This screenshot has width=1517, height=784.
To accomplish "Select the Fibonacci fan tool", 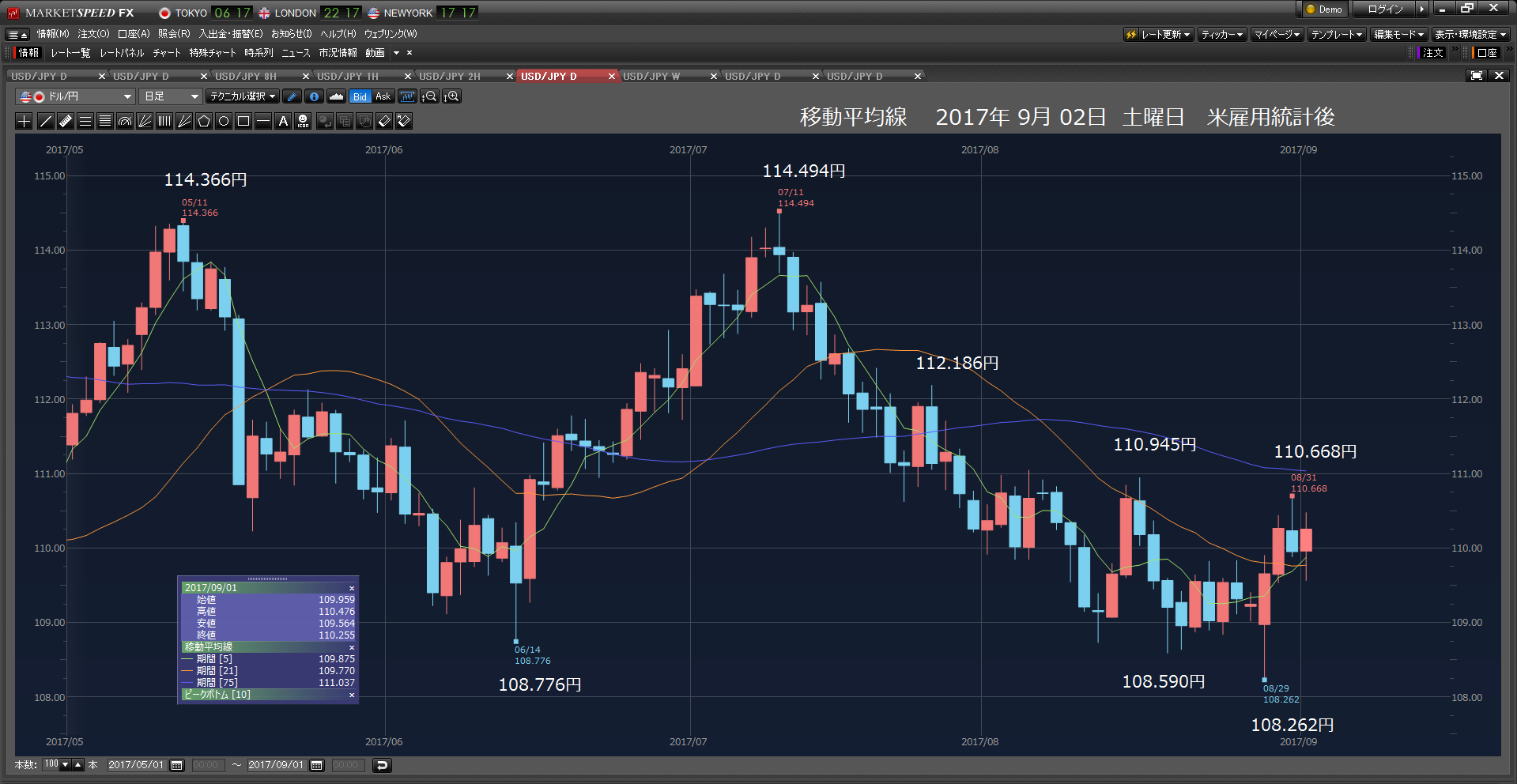I will [145, 121].
